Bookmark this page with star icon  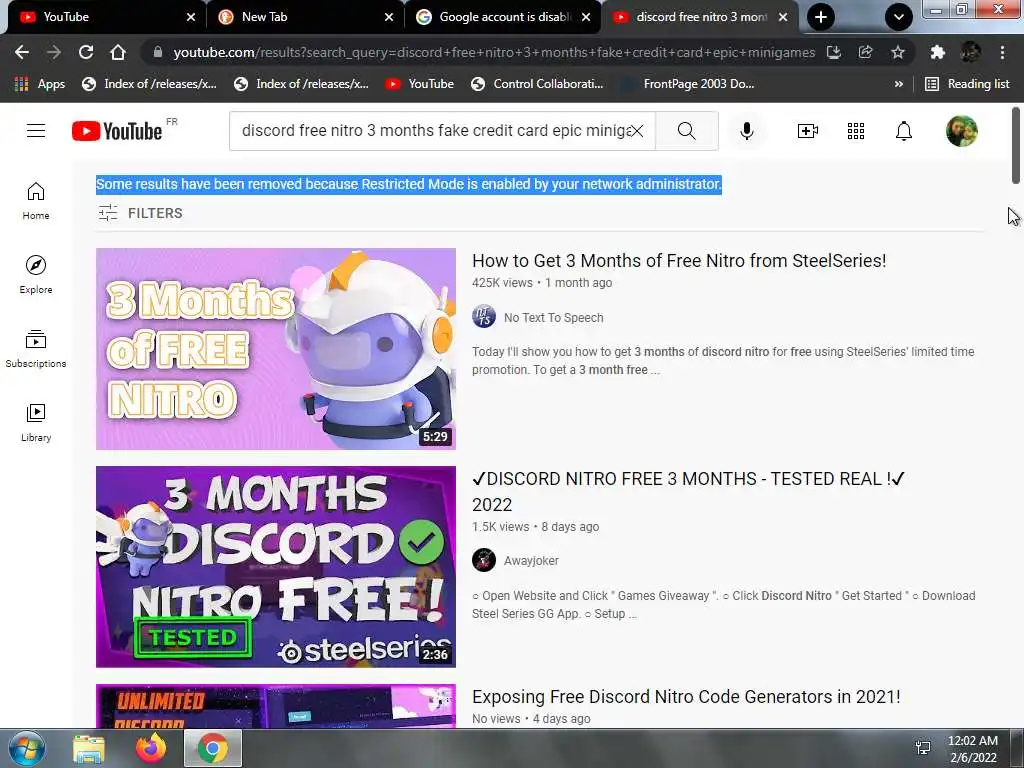point(898,52)
